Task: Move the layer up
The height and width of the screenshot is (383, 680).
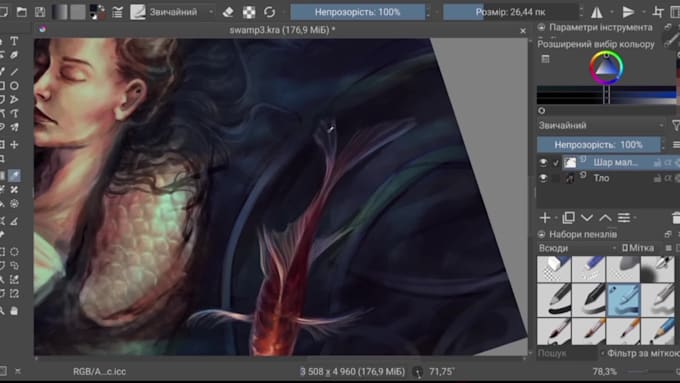Action: tap(605, 218)
